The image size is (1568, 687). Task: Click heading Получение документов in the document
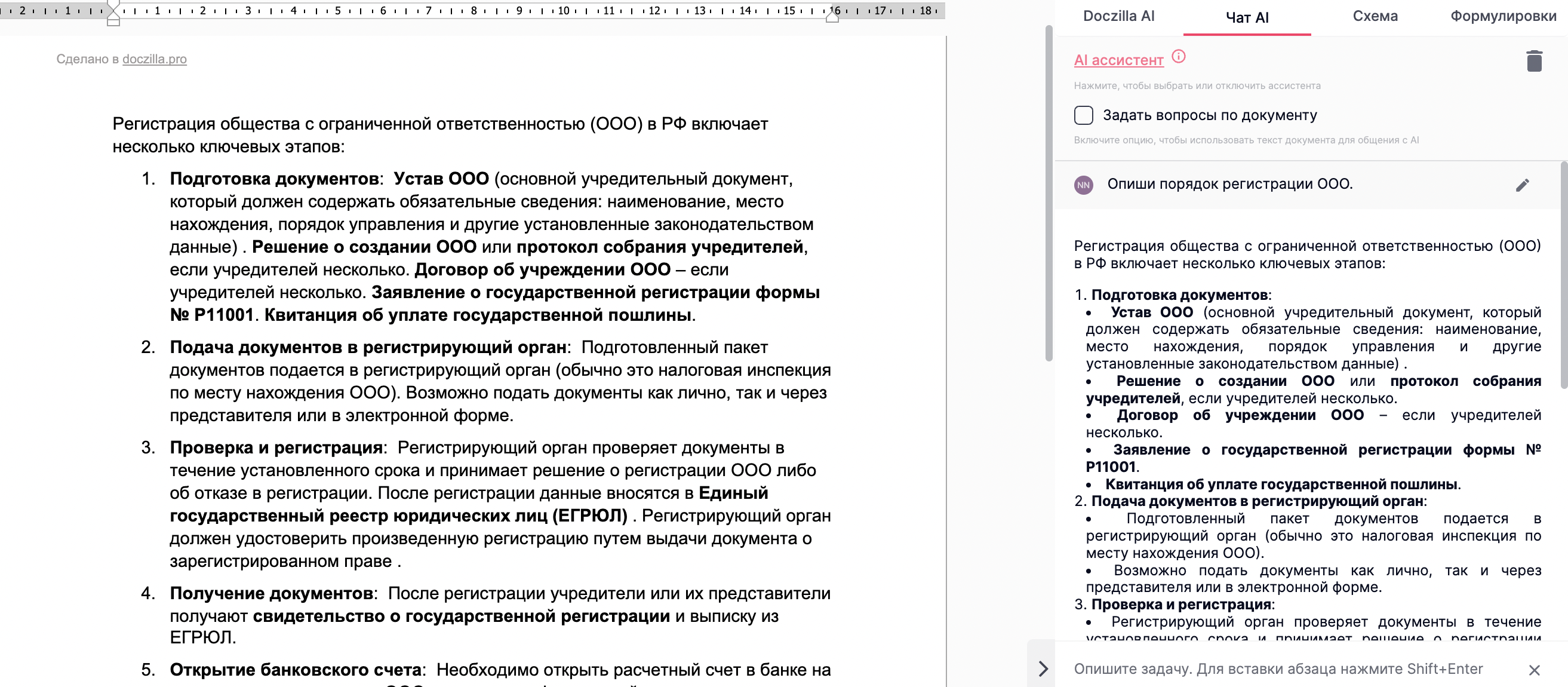(271, 593)
